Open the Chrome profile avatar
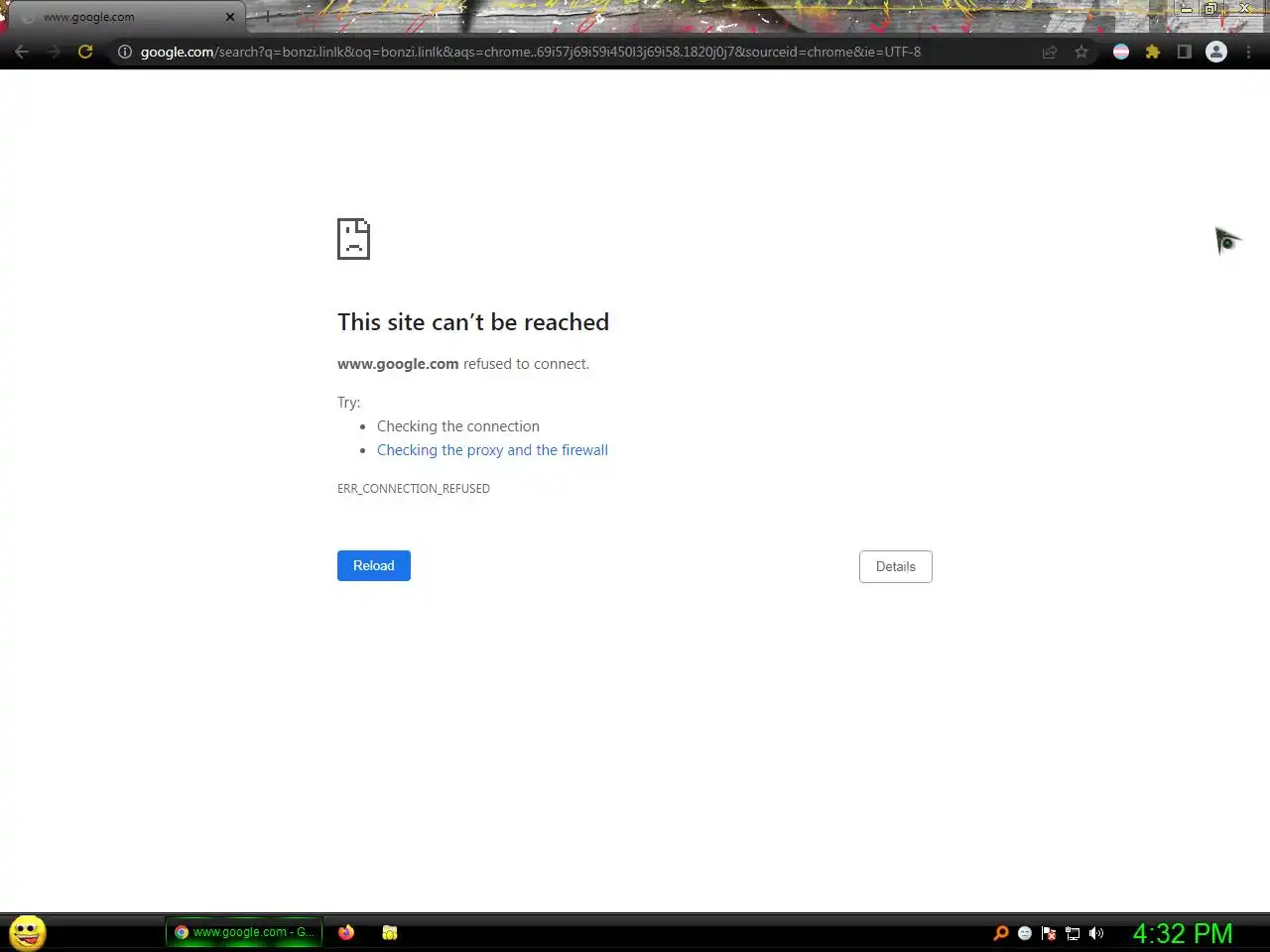 (x=1216, y=52)
